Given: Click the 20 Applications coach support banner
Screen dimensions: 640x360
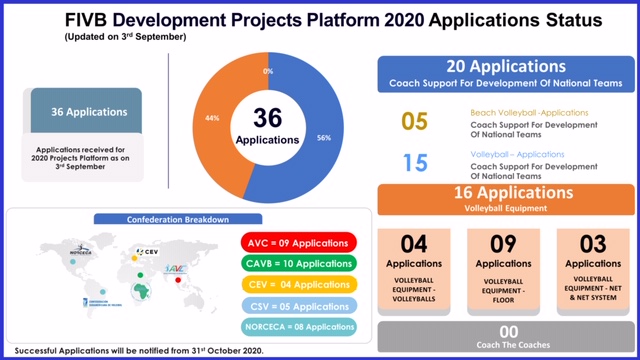Looking at the screenshot, I should pos(506,74).
